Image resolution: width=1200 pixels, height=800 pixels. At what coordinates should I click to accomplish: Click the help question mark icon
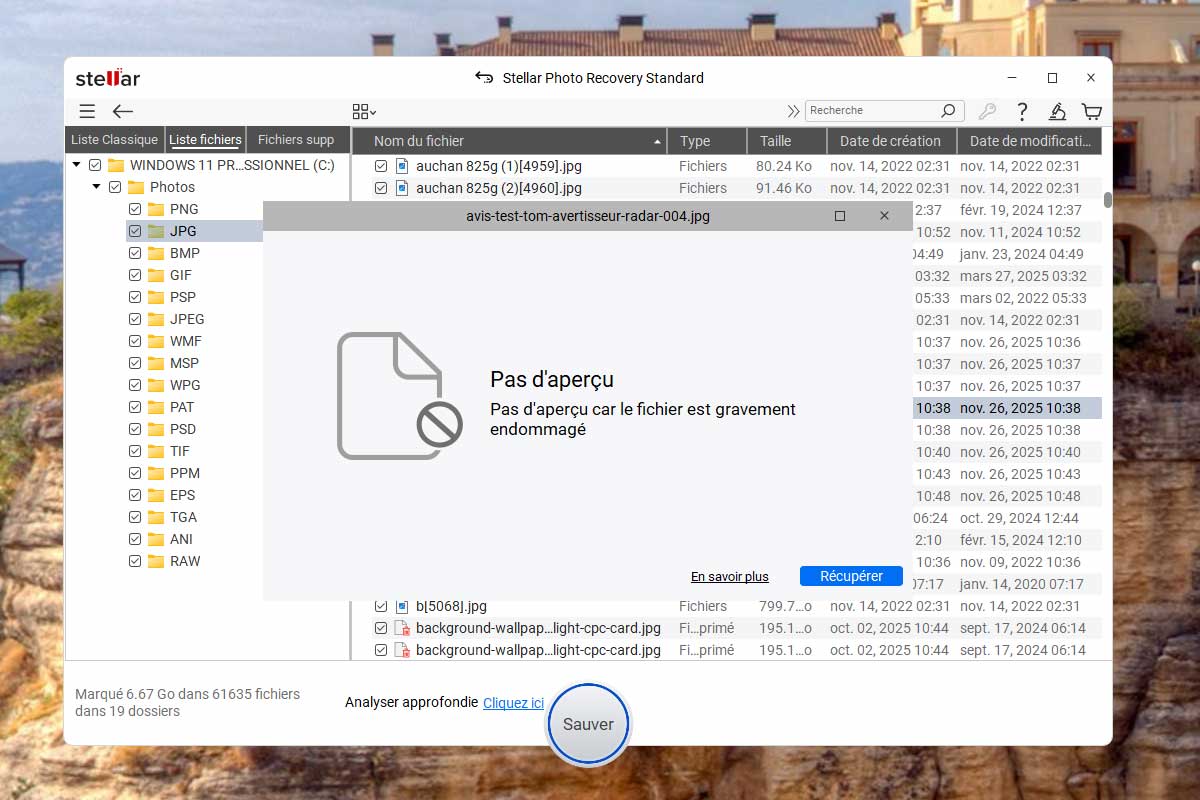(1022, 111)
